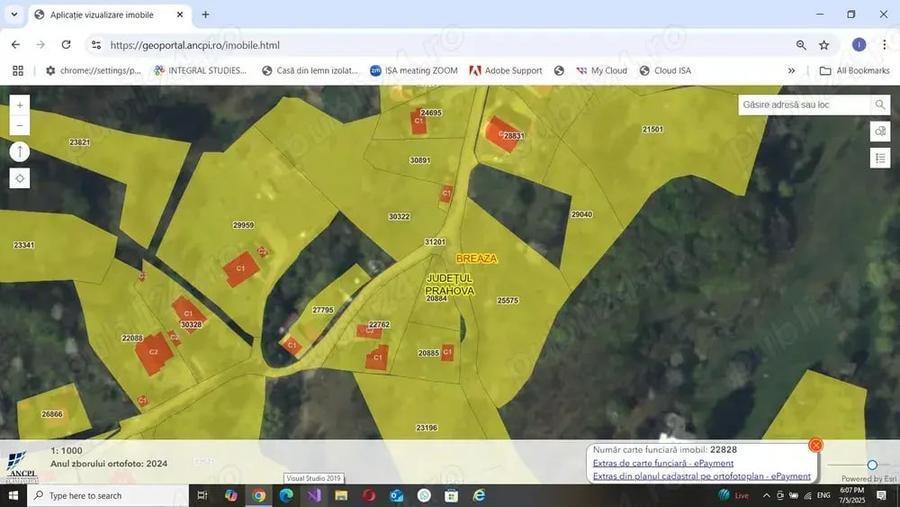Open Google Chrome from the taskbar
Screen dimensions: 900x507
[259, 496]
